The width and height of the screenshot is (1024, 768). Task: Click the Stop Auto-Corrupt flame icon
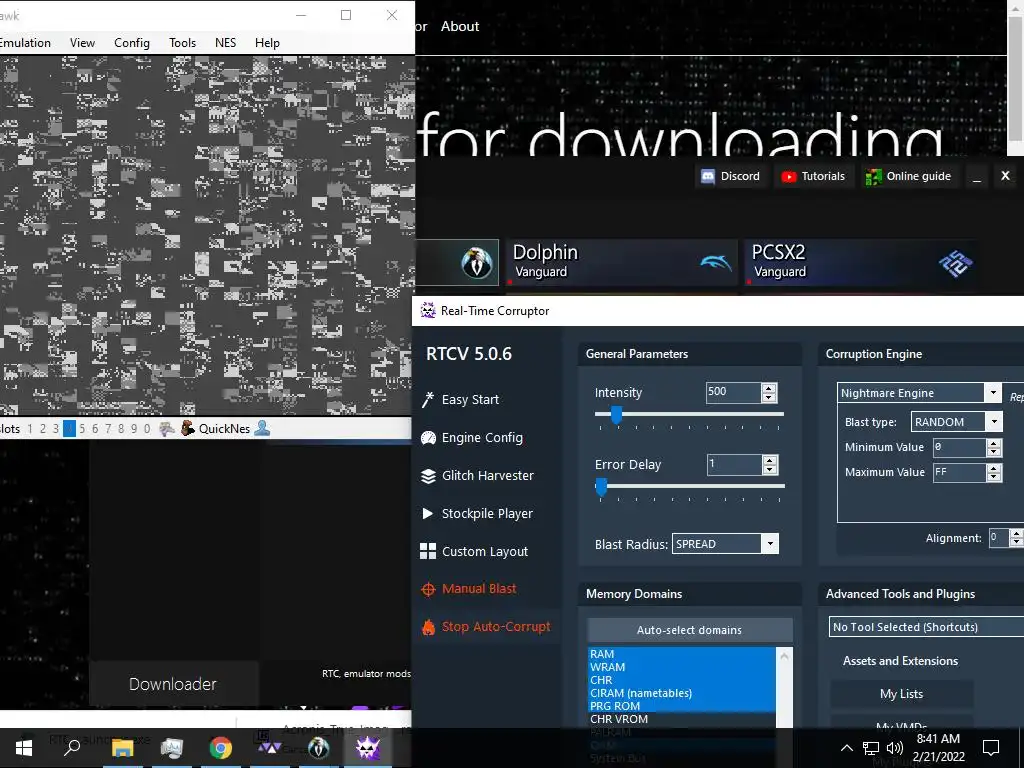[428, 627]
